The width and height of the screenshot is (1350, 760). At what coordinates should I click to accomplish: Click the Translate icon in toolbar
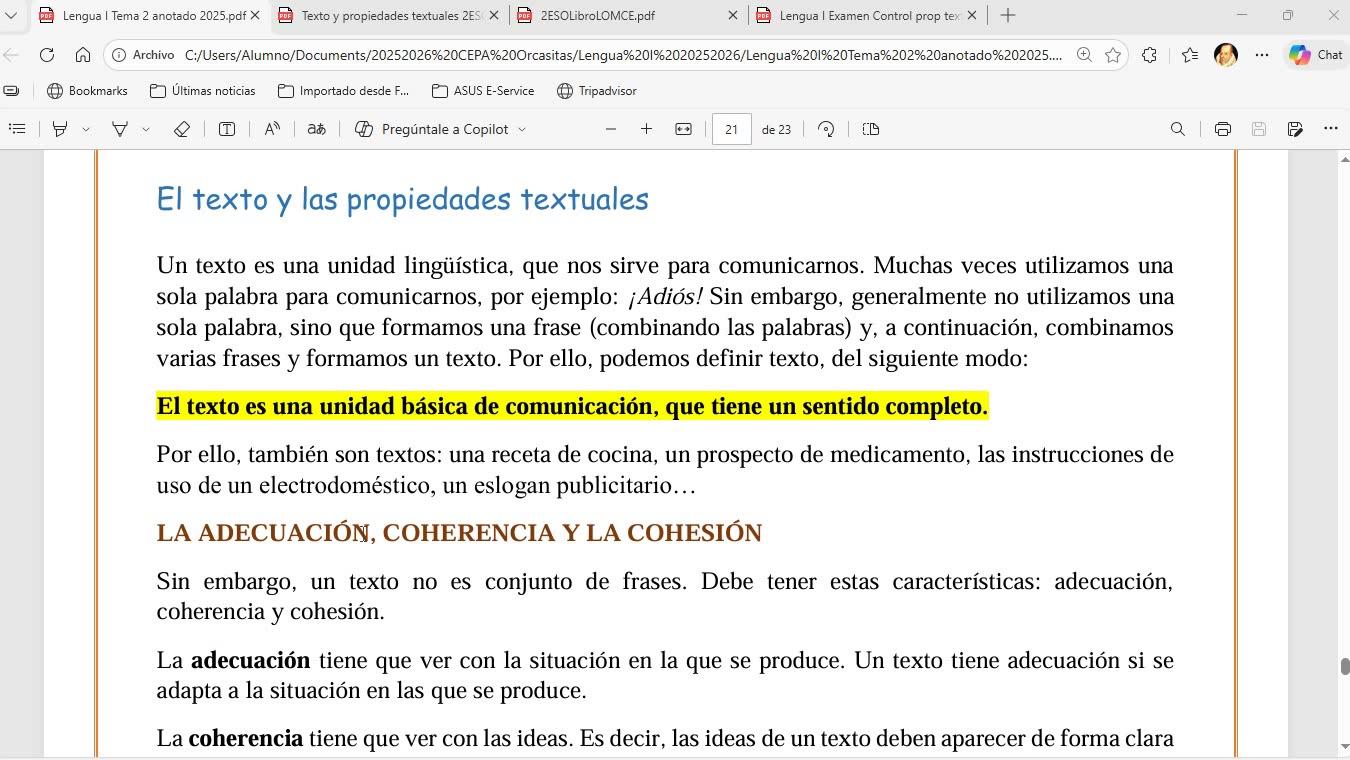coord(316,129)
